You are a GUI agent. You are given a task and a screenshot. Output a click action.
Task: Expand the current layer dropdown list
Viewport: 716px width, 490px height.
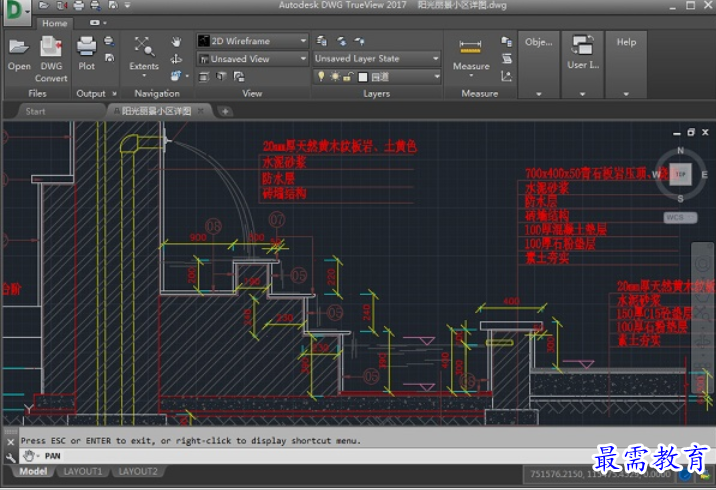coord(437,77)
